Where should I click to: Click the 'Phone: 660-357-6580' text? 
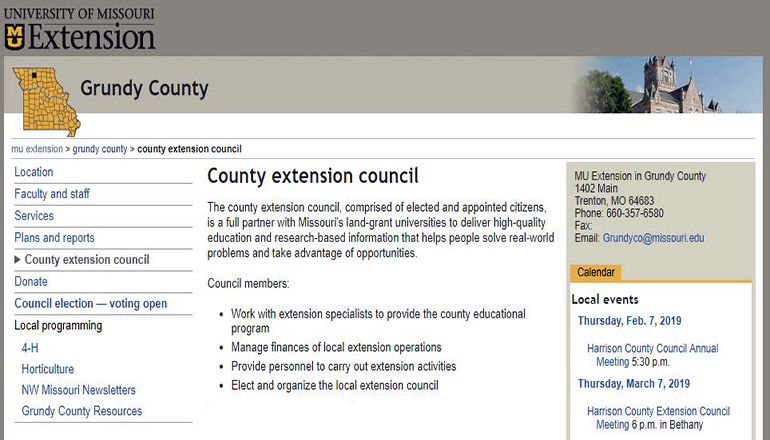click(619, 213)
